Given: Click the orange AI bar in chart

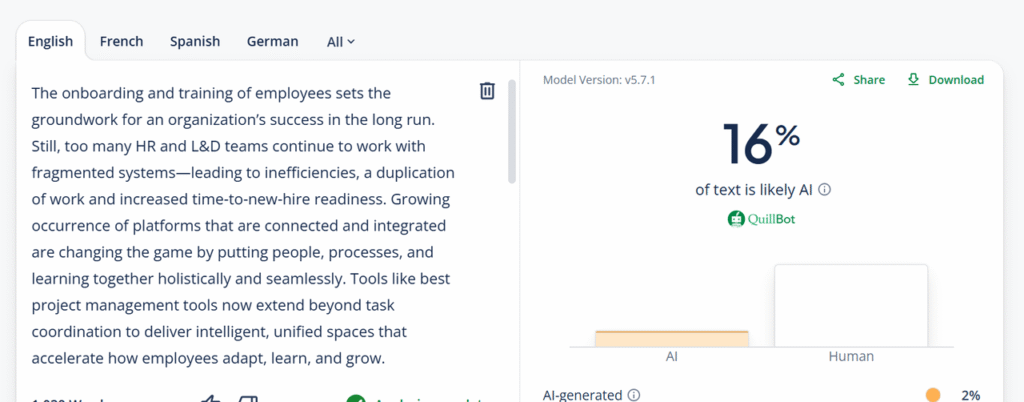Looking at the screenshot, I should 671,338.
